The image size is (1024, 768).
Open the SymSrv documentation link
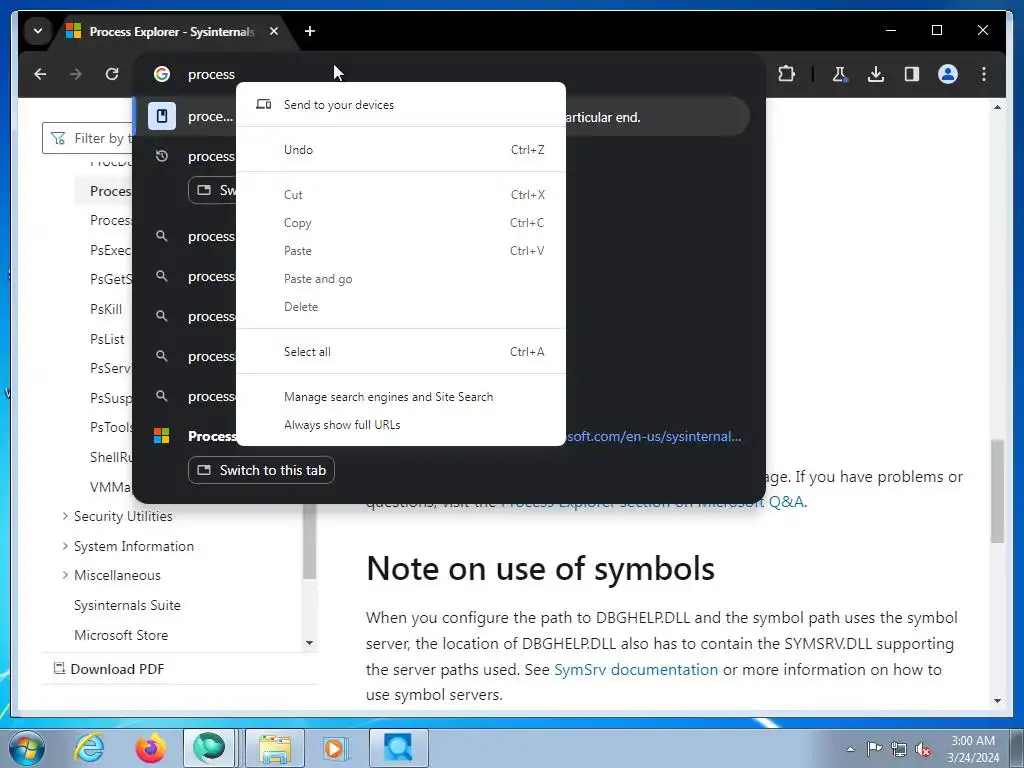(635, 669)
